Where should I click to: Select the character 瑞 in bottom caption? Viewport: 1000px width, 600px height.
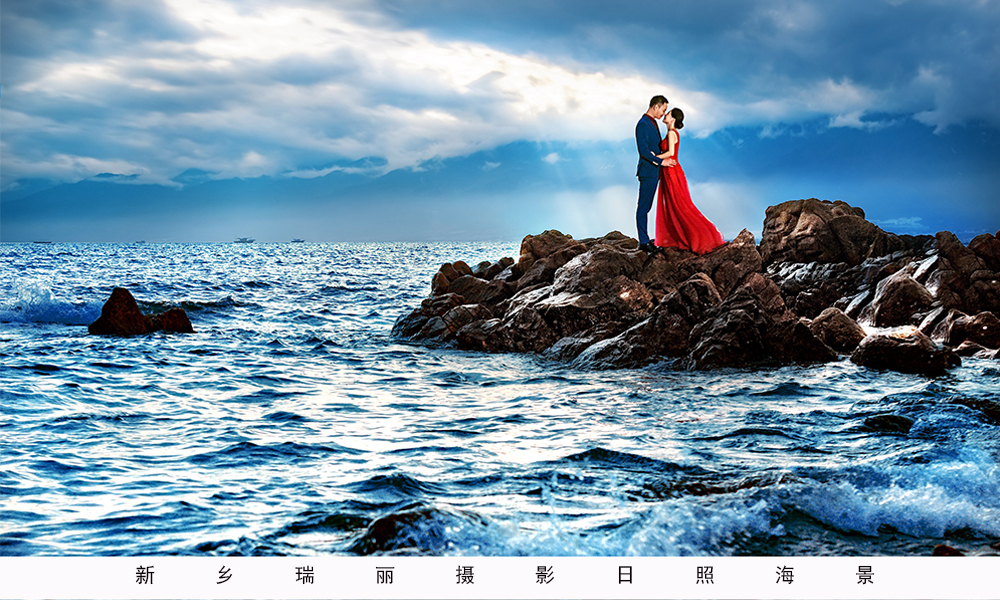point(305,575)
